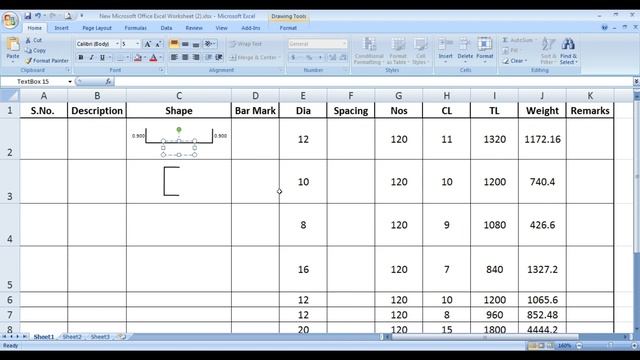Click the Increase Indent icon

pos(219,57)
